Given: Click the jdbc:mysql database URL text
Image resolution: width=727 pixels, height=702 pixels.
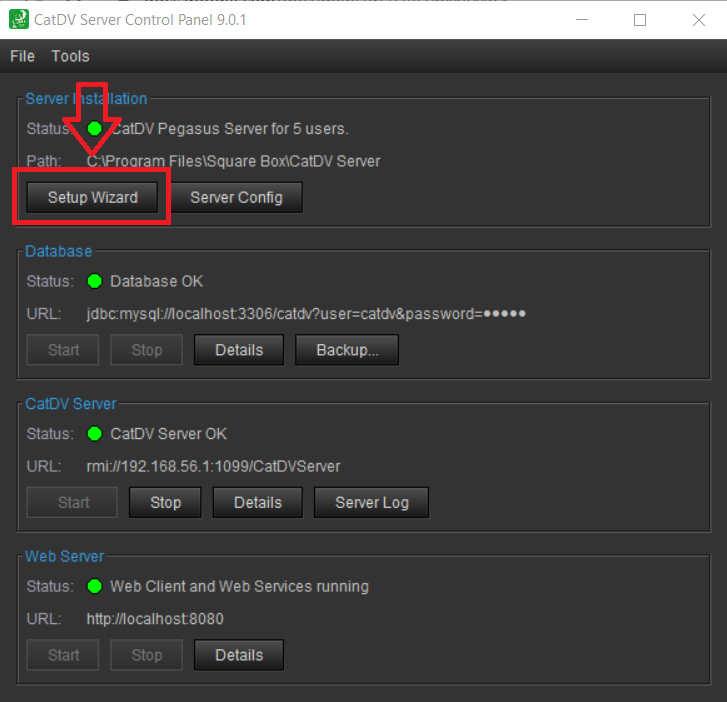Looking at the screenshot, I should pos(306,314).
